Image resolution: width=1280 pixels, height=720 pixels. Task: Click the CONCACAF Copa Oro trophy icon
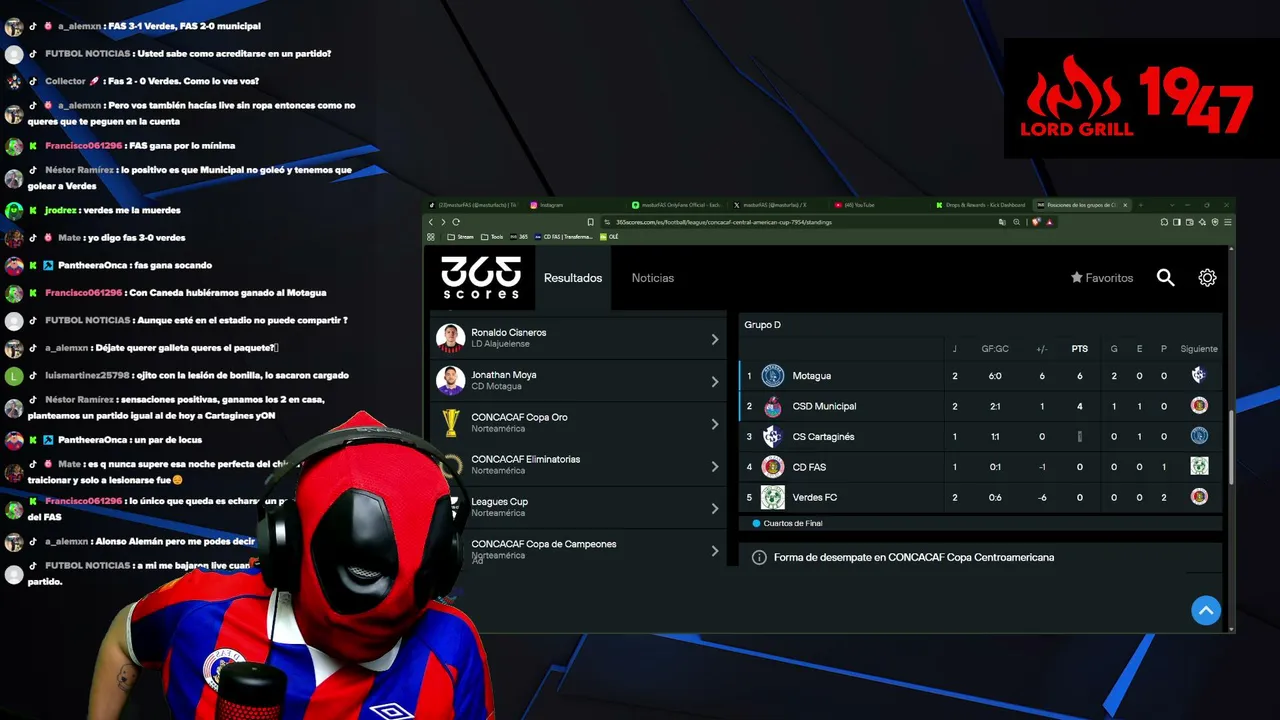451,423
